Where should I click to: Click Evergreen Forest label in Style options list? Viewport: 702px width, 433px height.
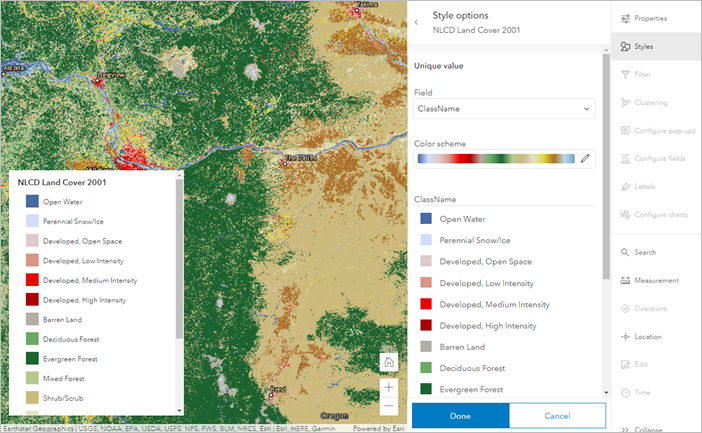tap(471, 390)
